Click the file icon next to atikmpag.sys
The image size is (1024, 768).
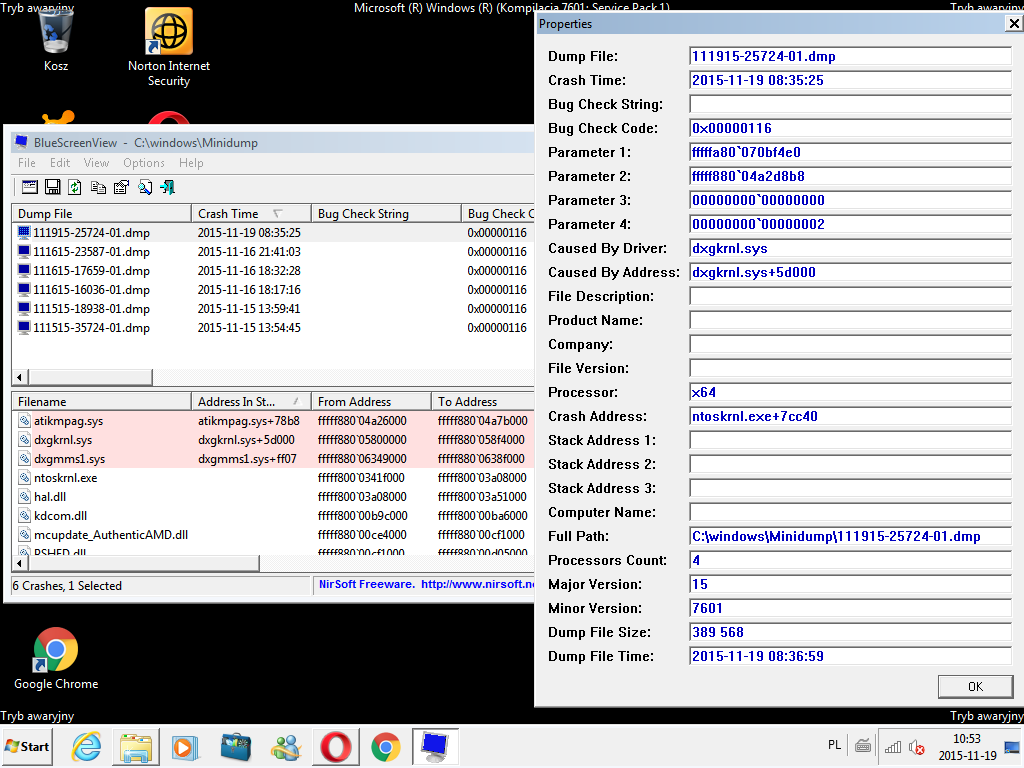point(24,421)
